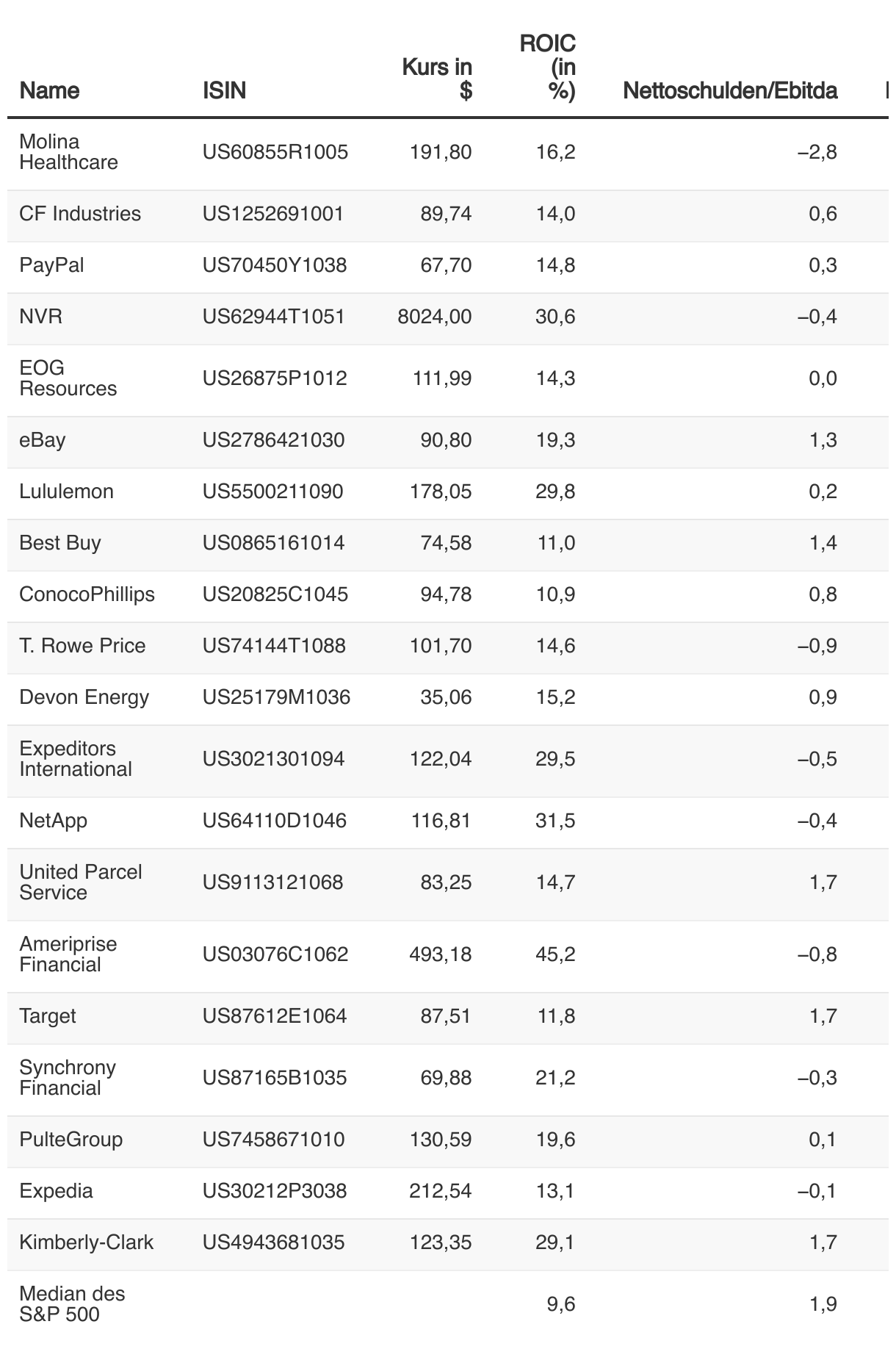Click the Molina Healthcare row name
The height and width of the screenshot is (1349, 896).
[x=68, y=152]
